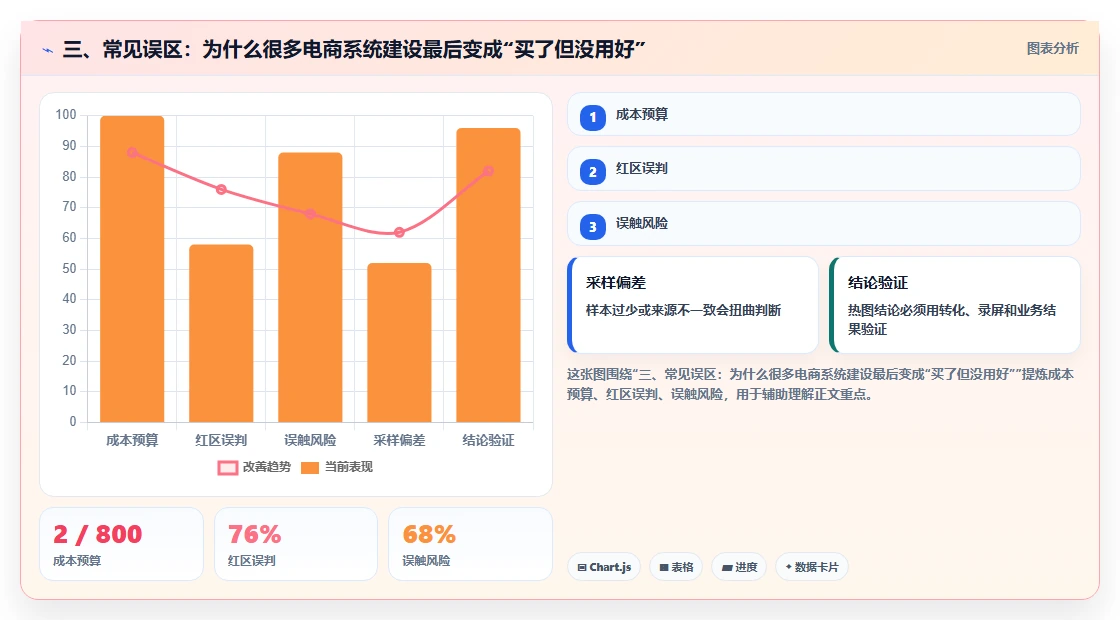1120x620 pixels.
Task: Click the 76% 红区误判 stat card
Action: 296,544
